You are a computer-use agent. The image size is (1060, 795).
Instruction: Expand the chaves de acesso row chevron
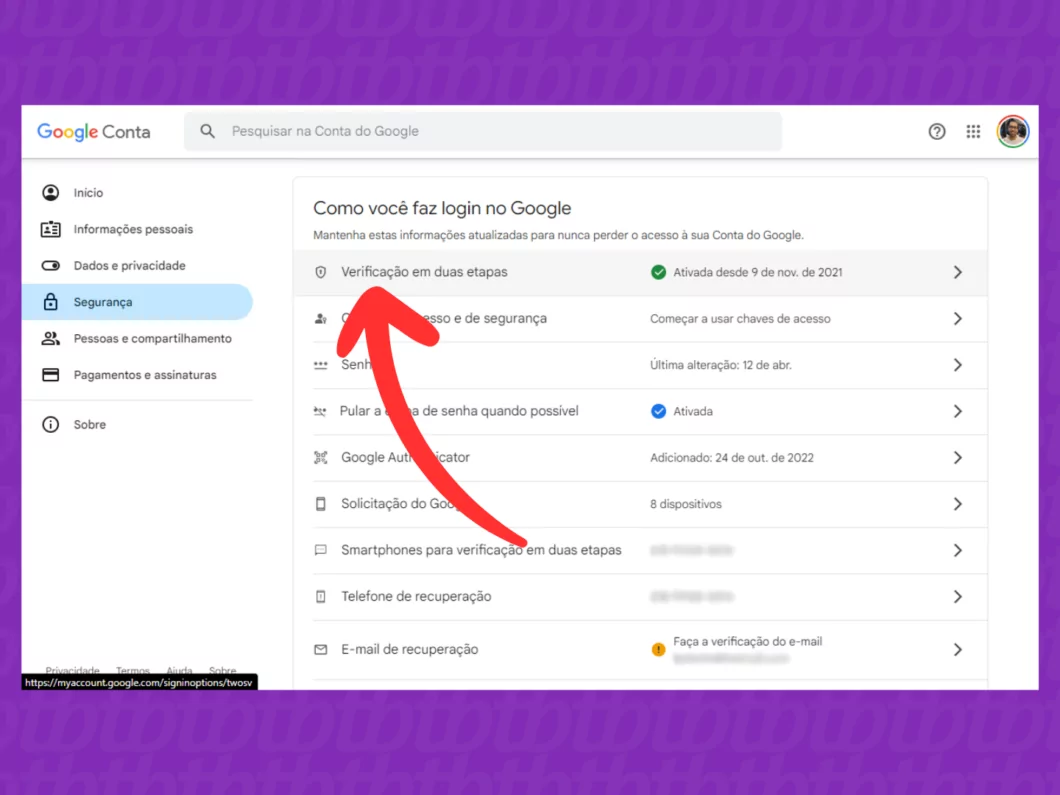coord(958,318)
